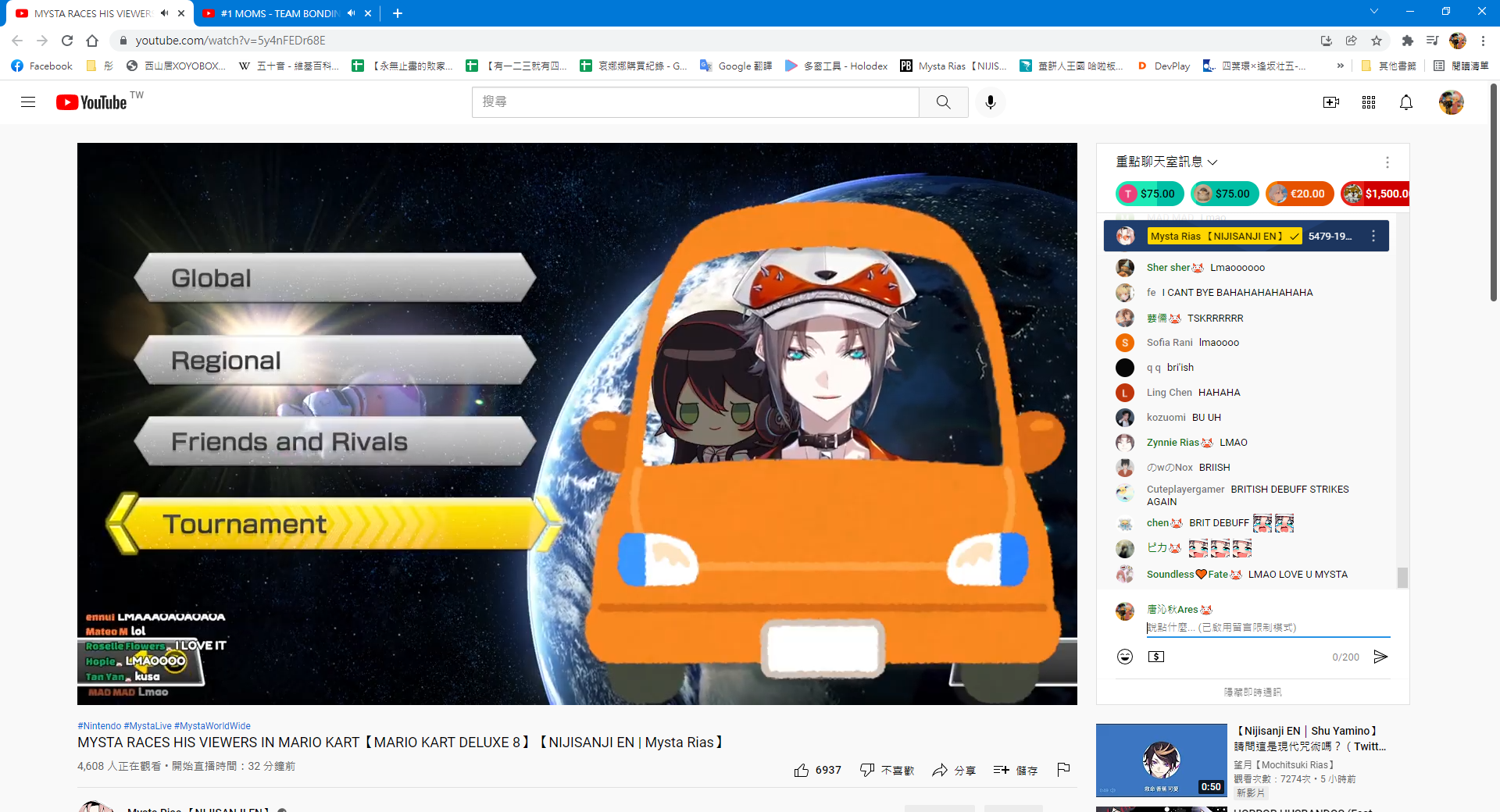Go back in browser history

pos(17,41)
